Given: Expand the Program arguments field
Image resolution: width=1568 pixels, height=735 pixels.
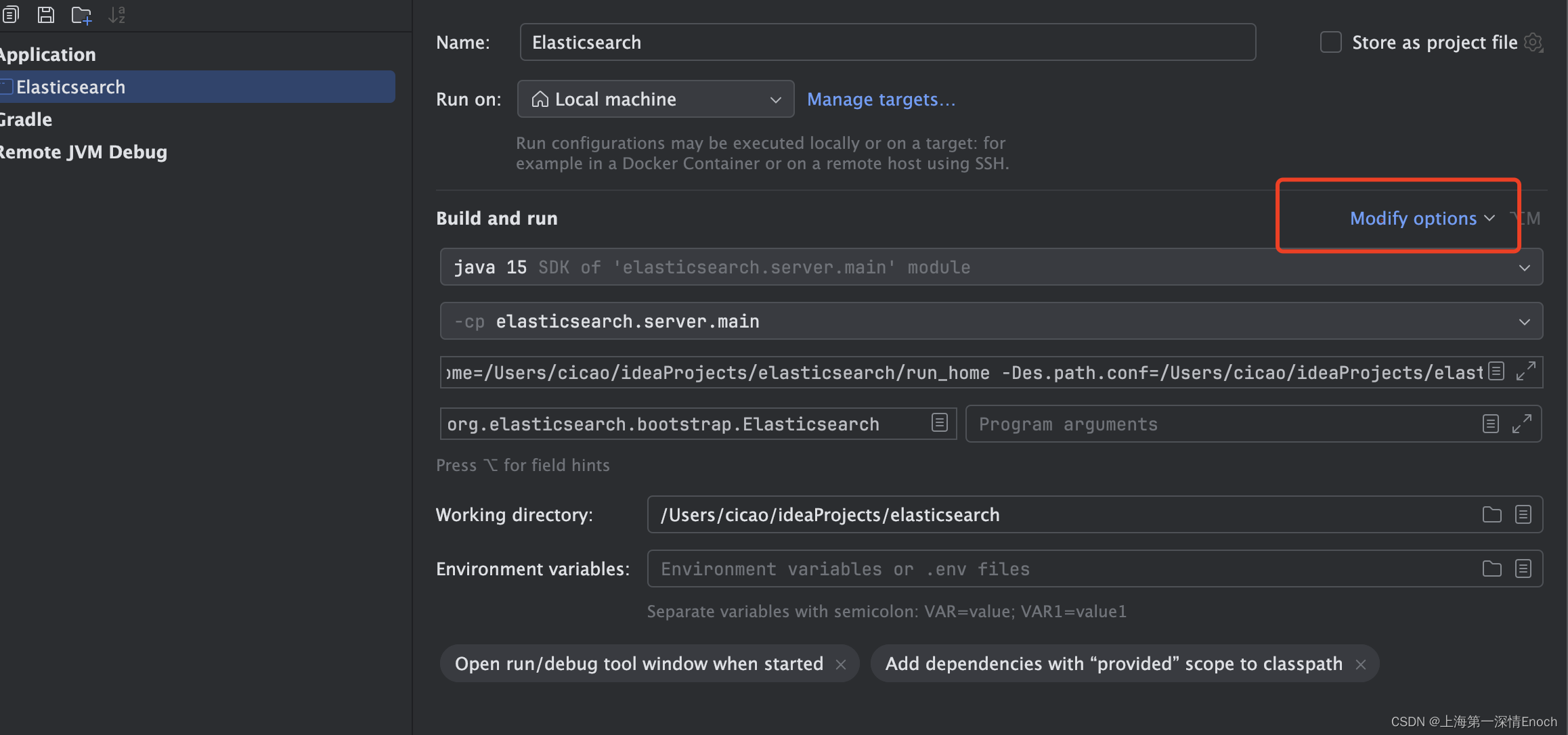Looking at the screenshot, I should pos(1522,424).
